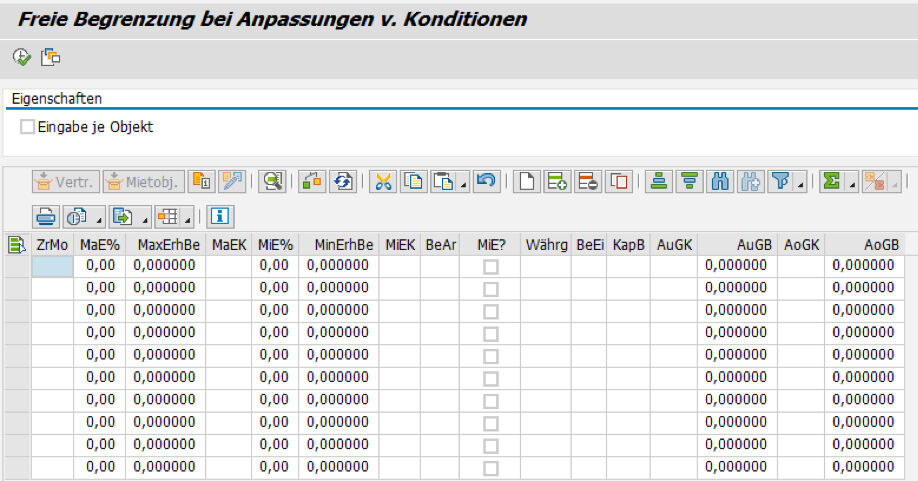Tick the MiE? checkbox in last row

(490, 467)
